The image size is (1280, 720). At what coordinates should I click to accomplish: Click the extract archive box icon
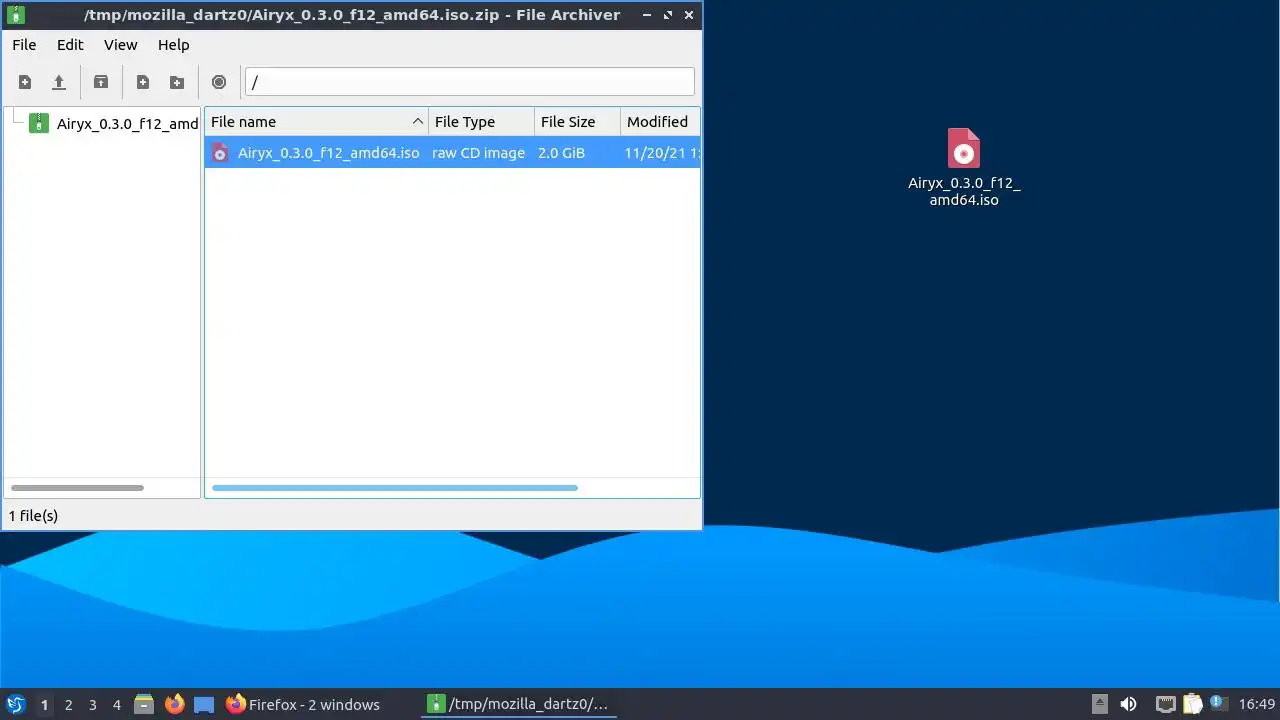point(101,82)
